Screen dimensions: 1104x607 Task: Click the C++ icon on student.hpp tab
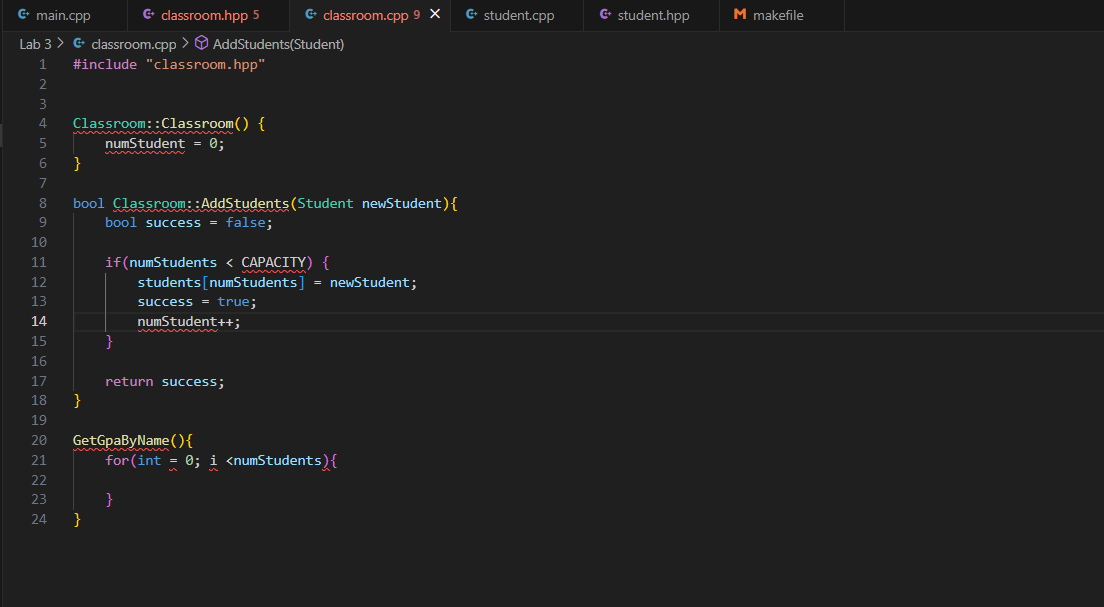pyautogui.click(x=605, y=14)
